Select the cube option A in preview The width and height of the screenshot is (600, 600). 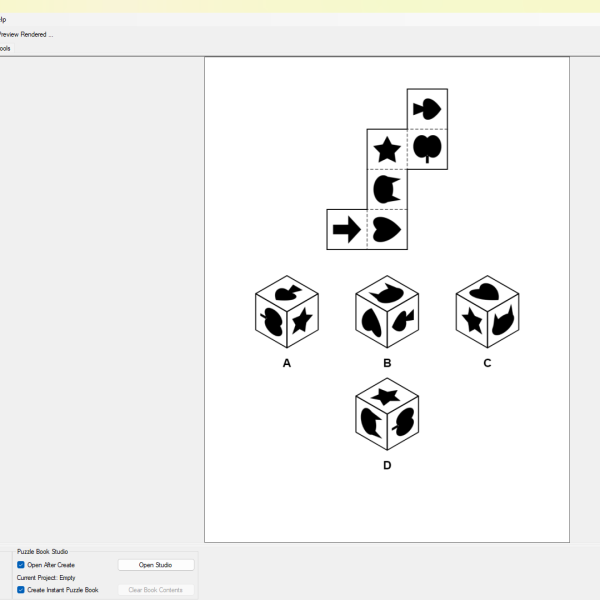[287, 311]
